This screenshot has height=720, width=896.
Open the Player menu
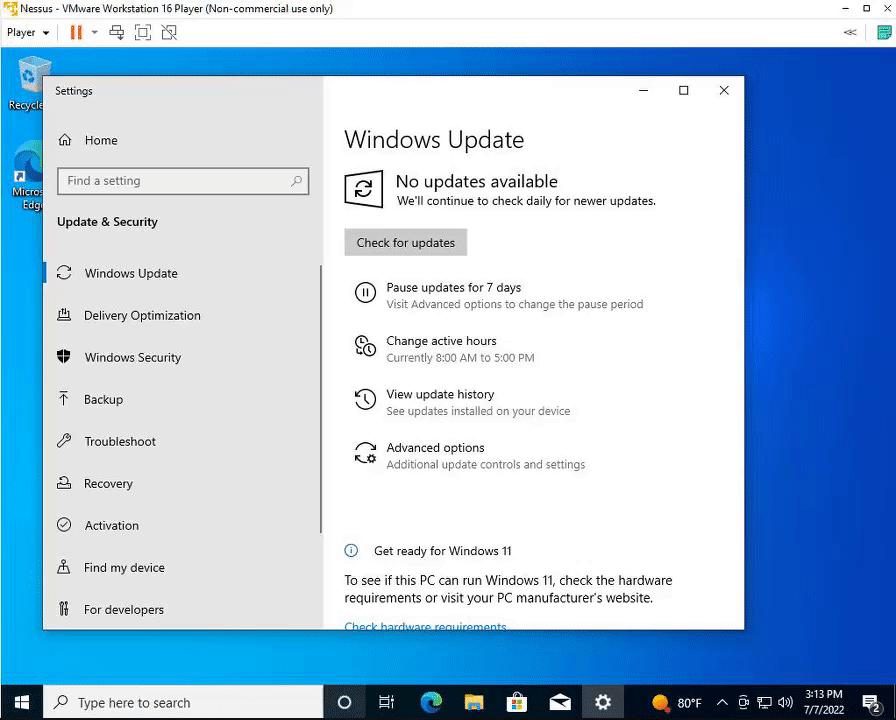tap(28, 33)
